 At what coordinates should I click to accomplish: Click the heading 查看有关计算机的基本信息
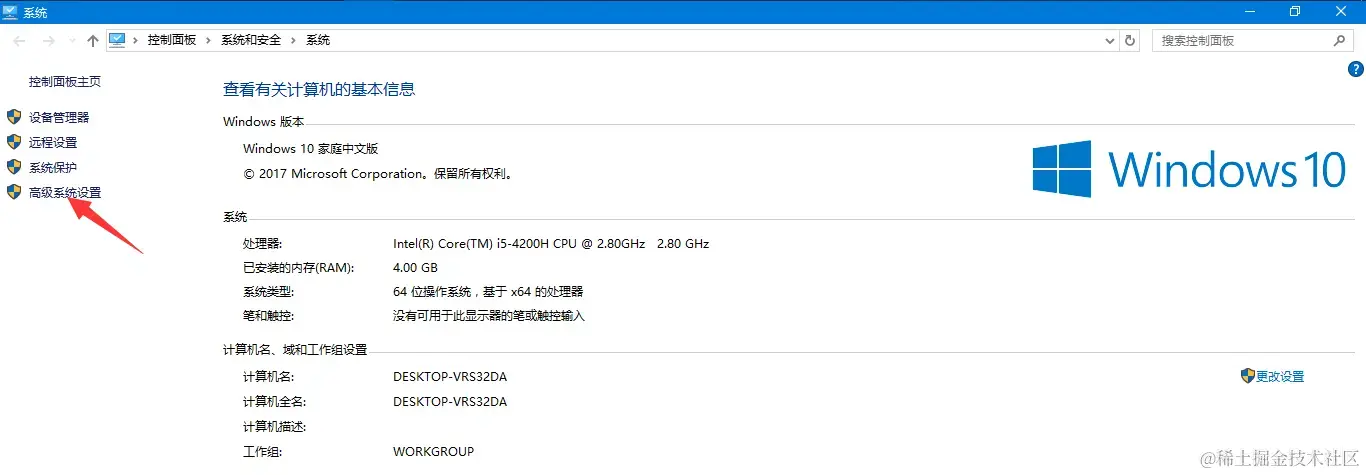pyautogui.click(x=319, y=89)
